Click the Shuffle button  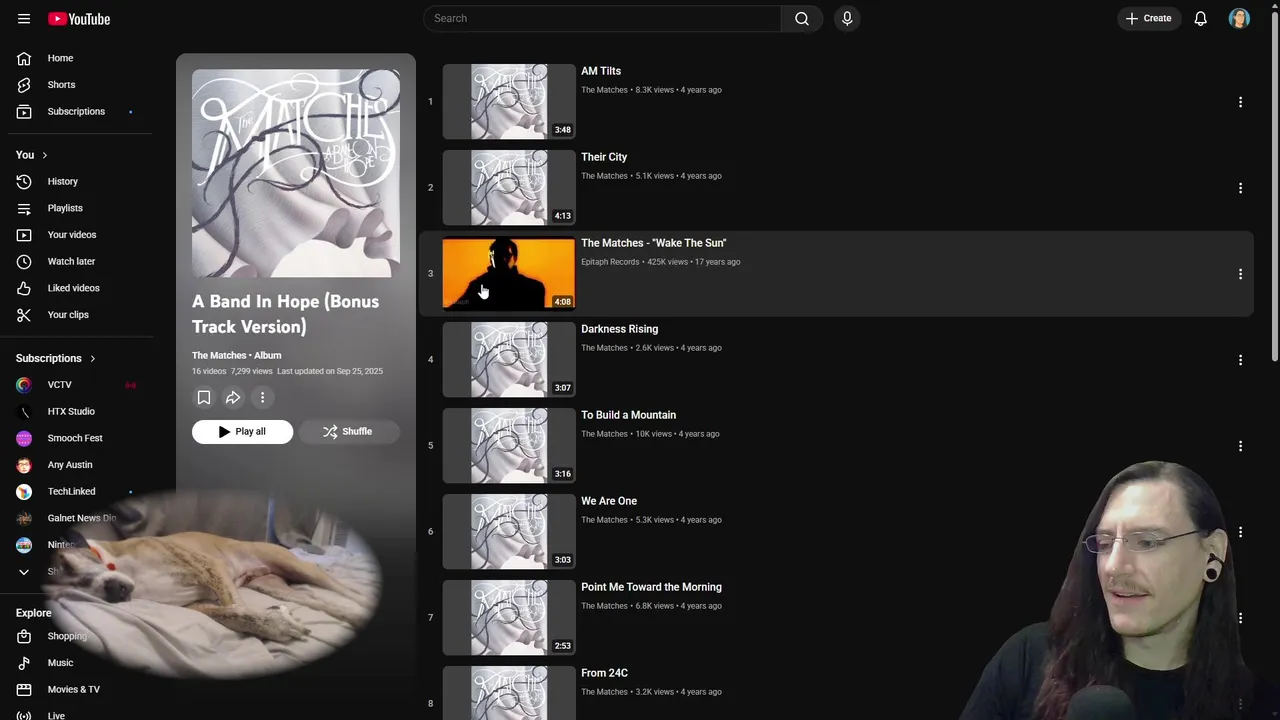349,431
